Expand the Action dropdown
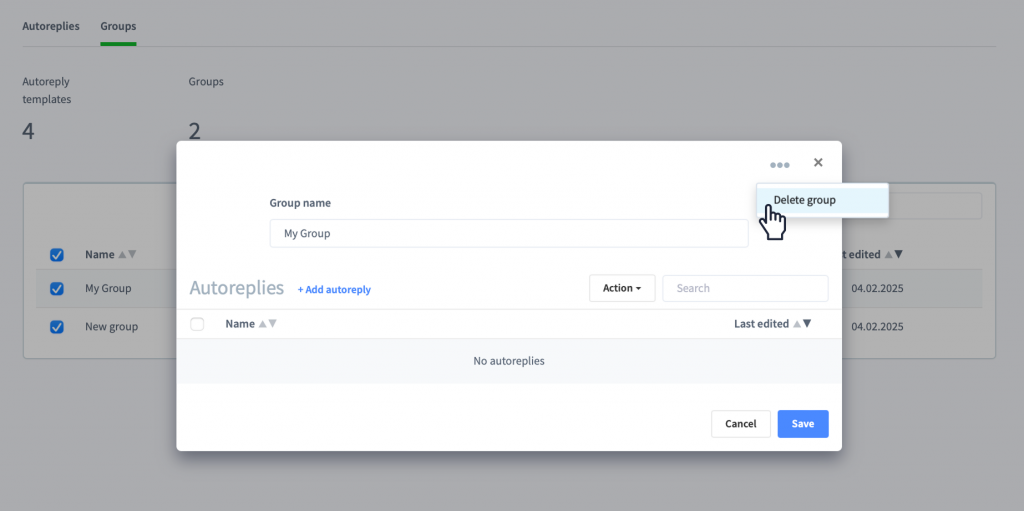 pos(622,288)
